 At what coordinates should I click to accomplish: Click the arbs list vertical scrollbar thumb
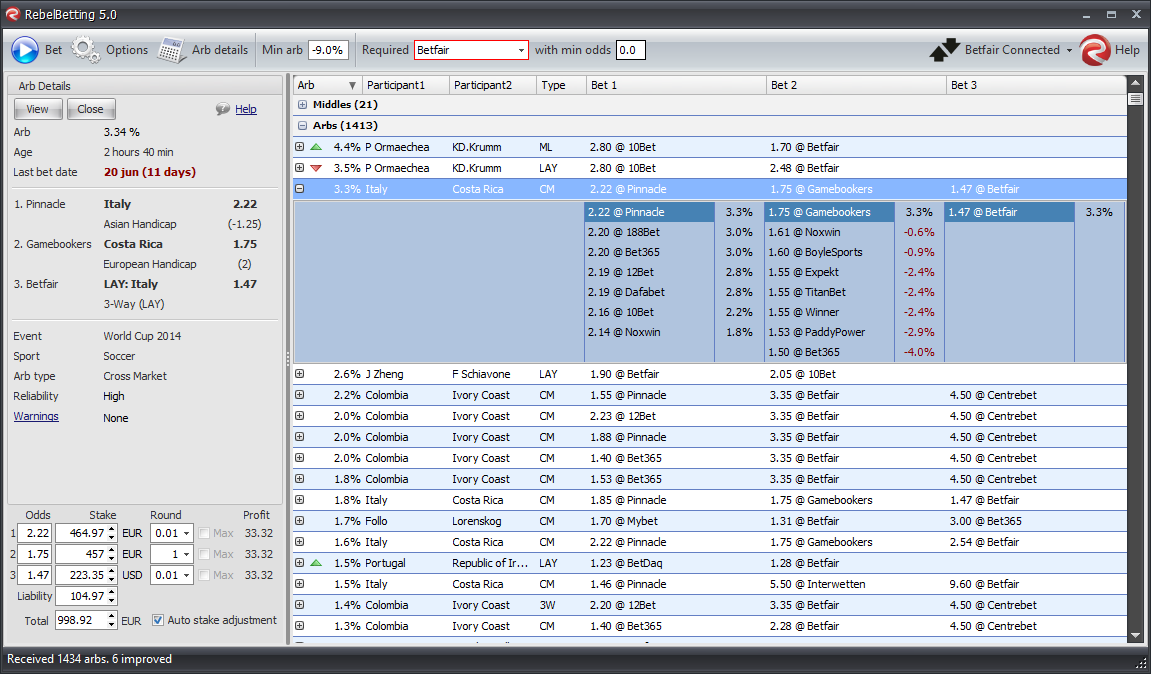pos(1135,99)
